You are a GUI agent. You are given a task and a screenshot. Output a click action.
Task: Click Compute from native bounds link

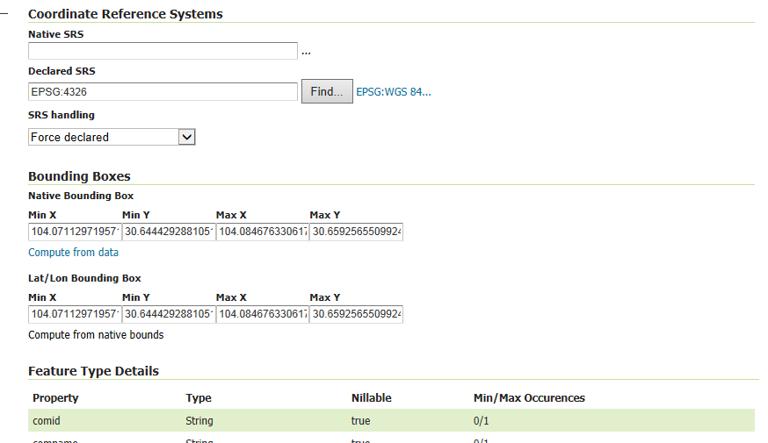click(x=96, y=335)
